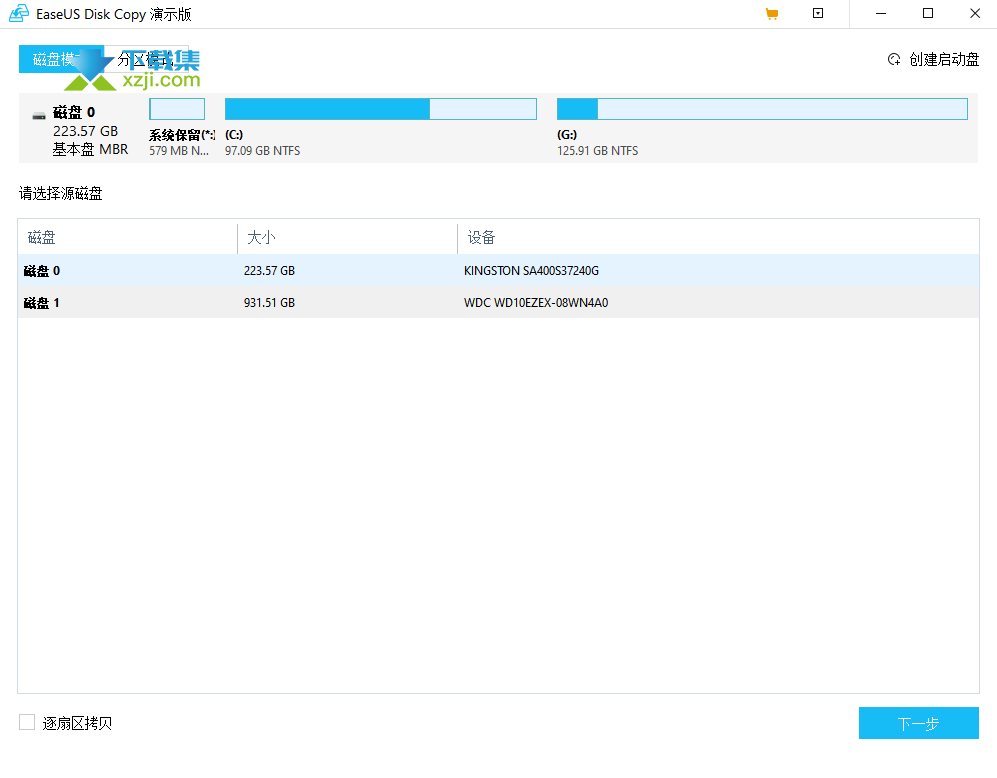Select the 磁盘 0 row
Viewport: 997px width, 778px height.
(498, 270)
